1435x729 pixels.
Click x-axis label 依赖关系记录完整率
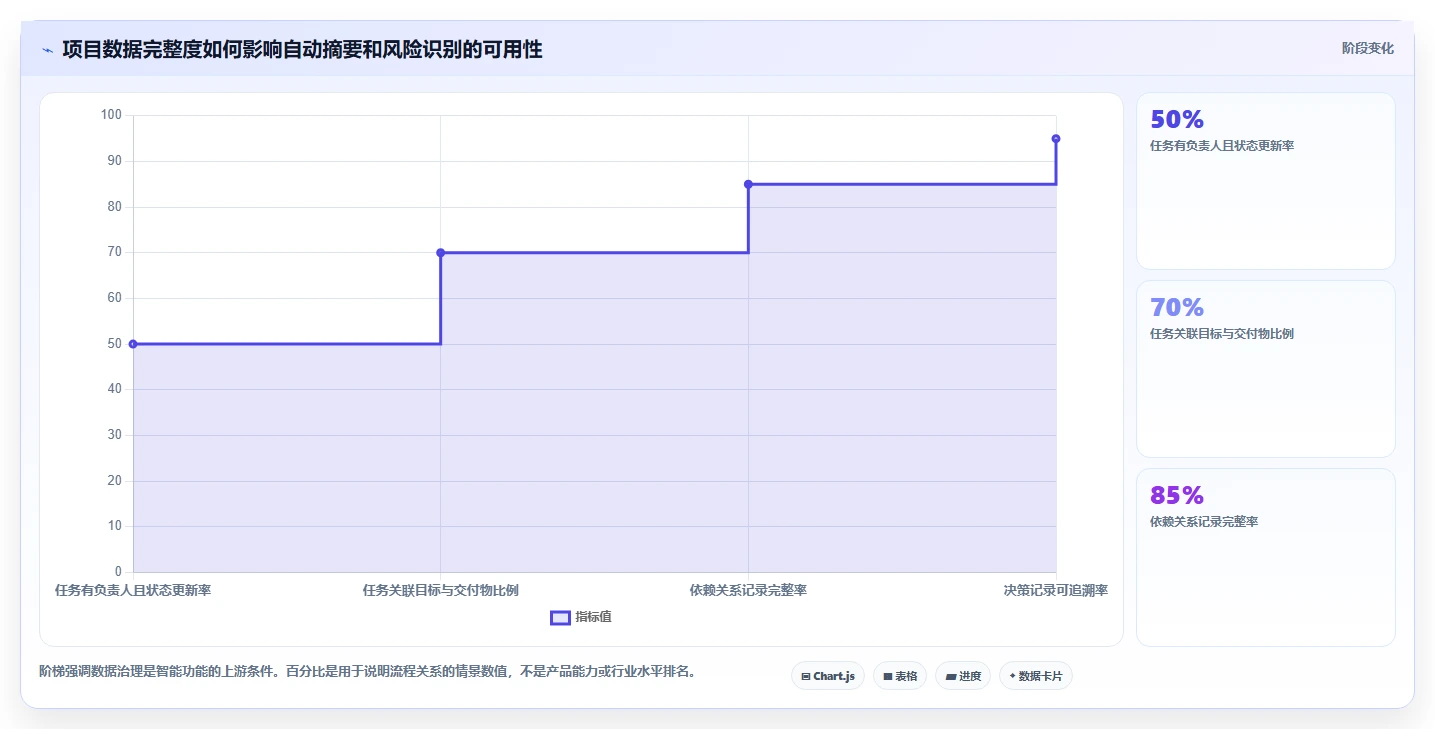[x=748, y=591]
